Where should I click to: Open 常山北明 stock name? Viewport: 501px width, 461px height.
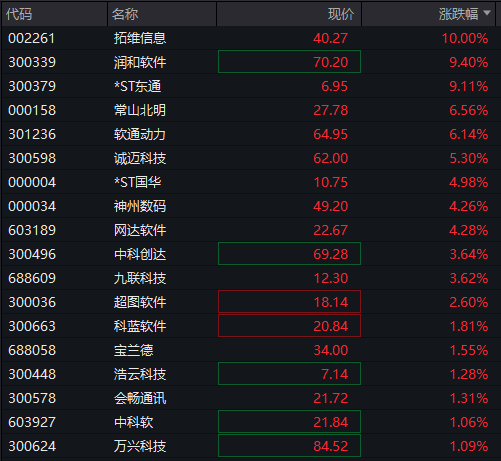[140, 110]
